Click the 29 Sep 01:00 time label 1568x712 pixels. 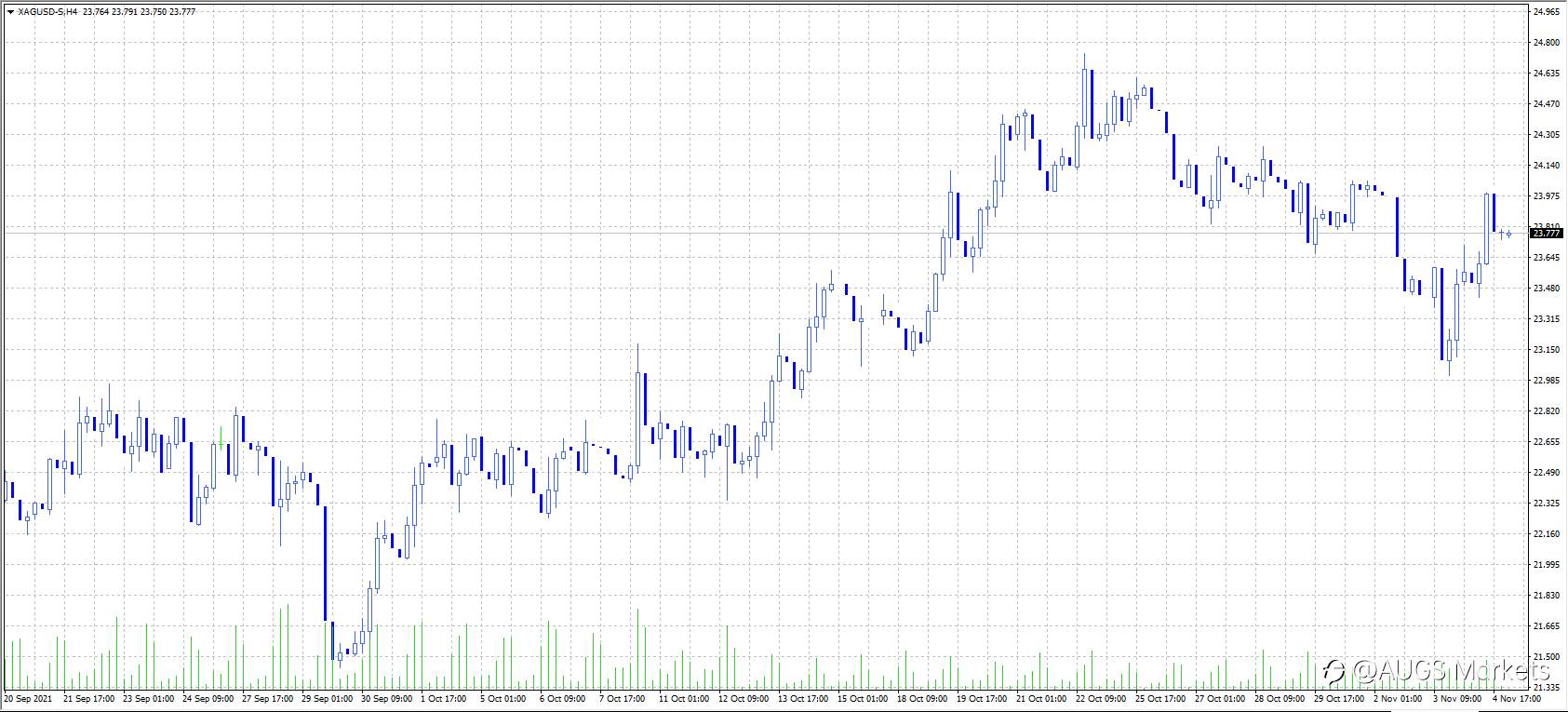click(x=327, y=698)
